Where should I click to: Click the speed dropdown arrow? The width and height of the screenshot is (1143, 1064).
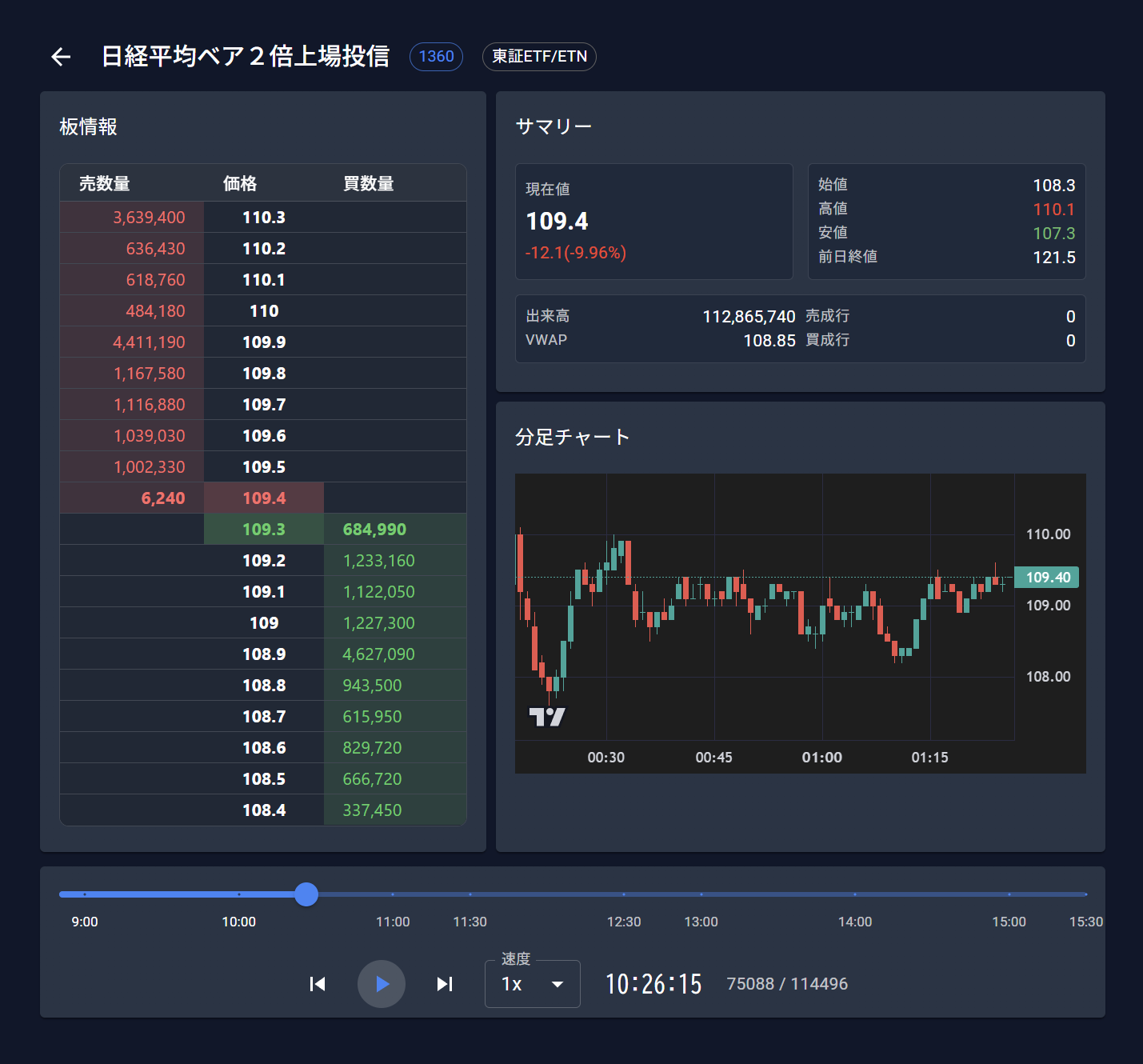pos(558,984)
